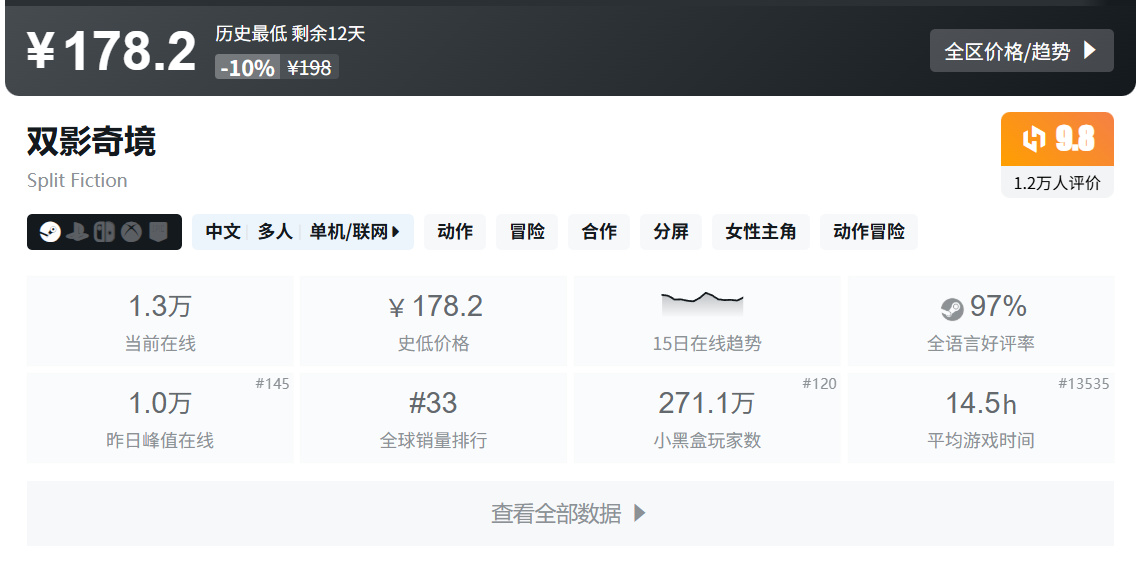1136x567 pixels.
Task: Click the game title 双影奇境
Action: click(91, 141)
